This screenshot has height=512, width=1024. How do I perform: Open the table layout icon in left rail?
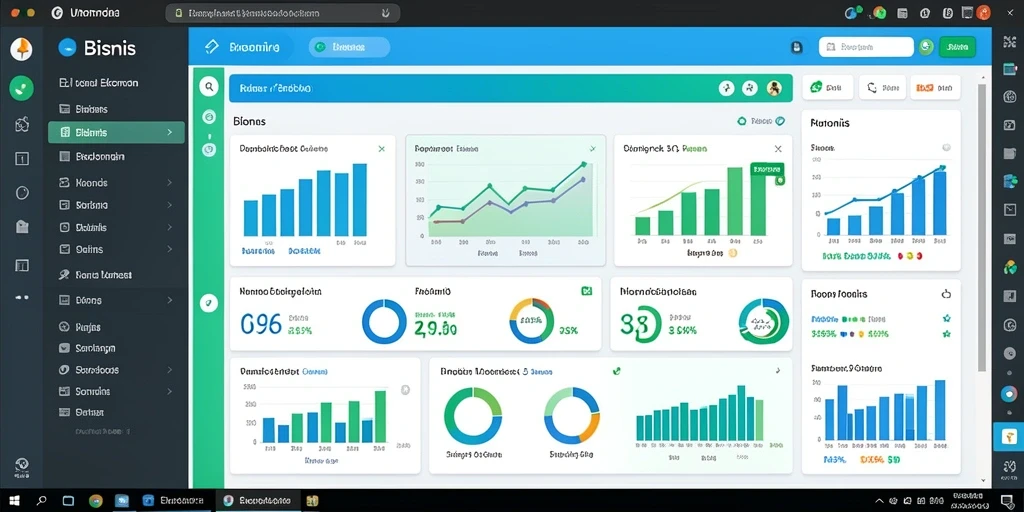pyautogui.click(x=22, y=265)
